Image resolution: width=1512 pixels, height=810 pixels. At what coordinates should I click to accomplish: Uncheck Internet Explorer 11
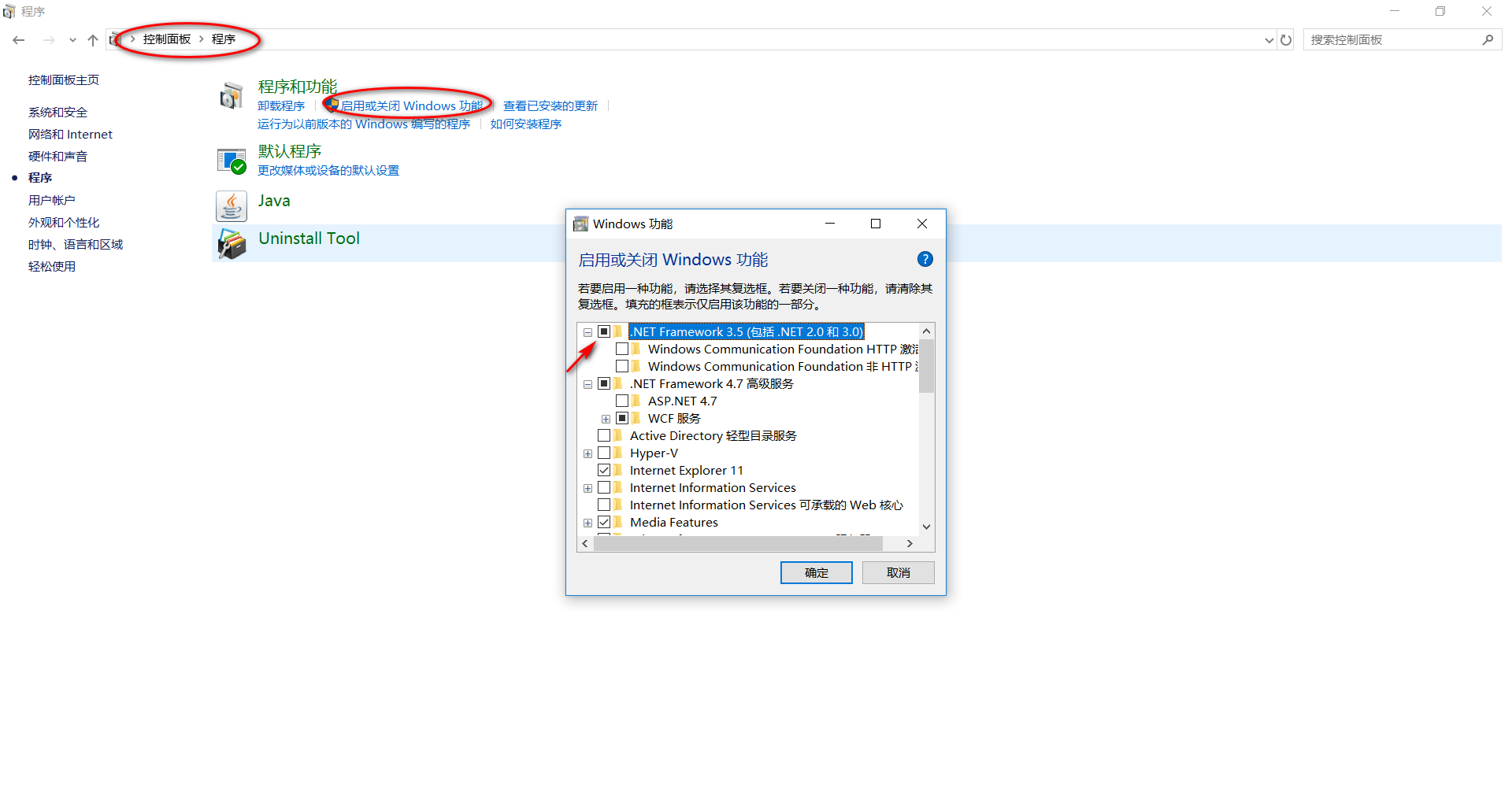[605, 469]
